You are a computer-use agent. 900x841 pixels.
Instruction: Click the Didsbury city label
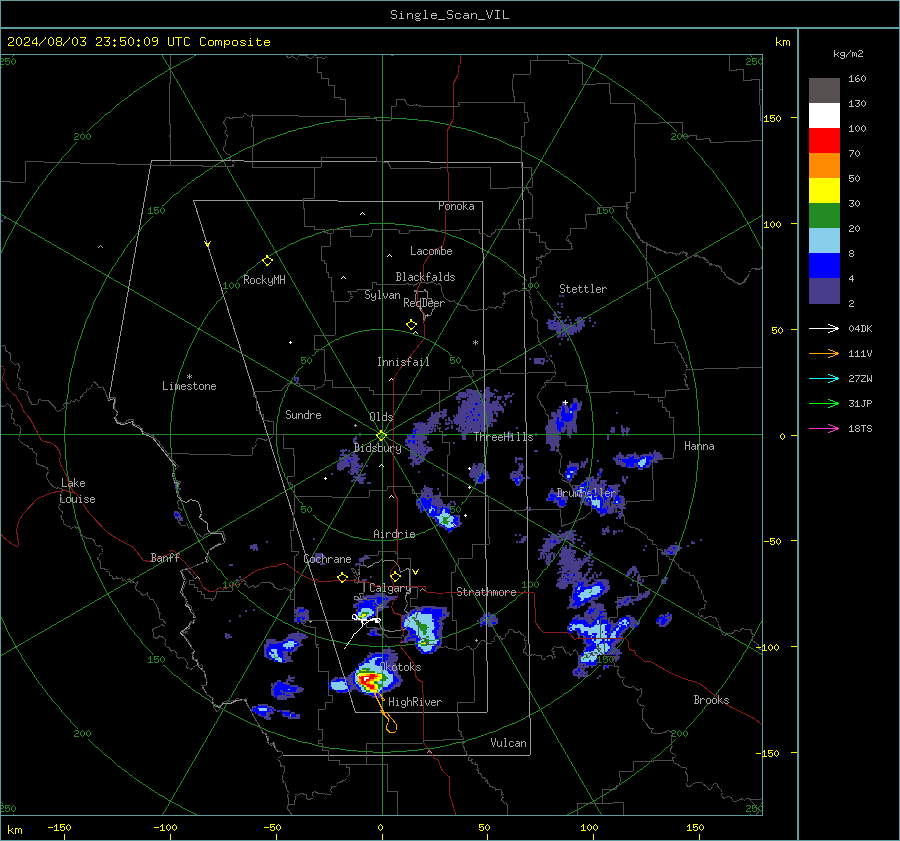point(378,448)
